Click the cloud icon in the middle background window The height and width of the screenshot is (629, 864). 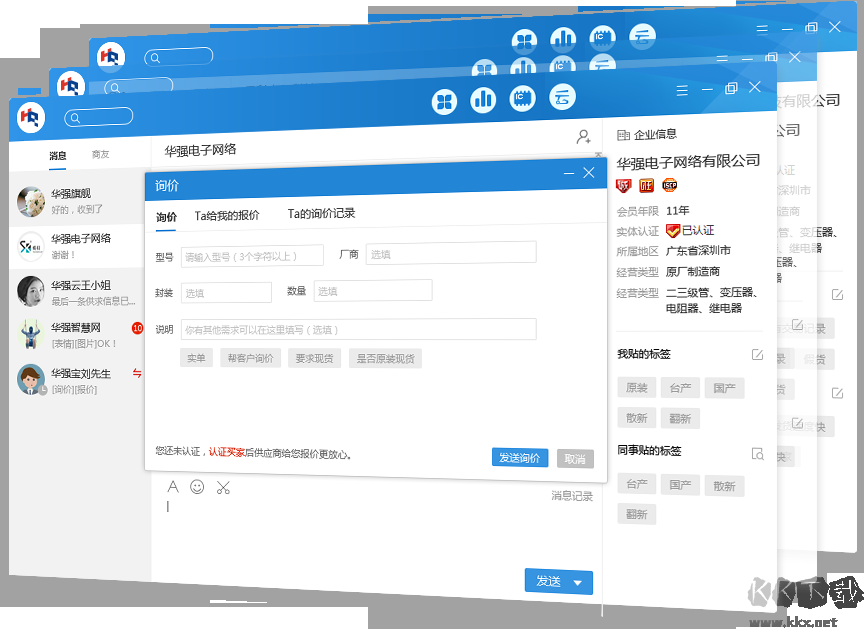point(602,65)
